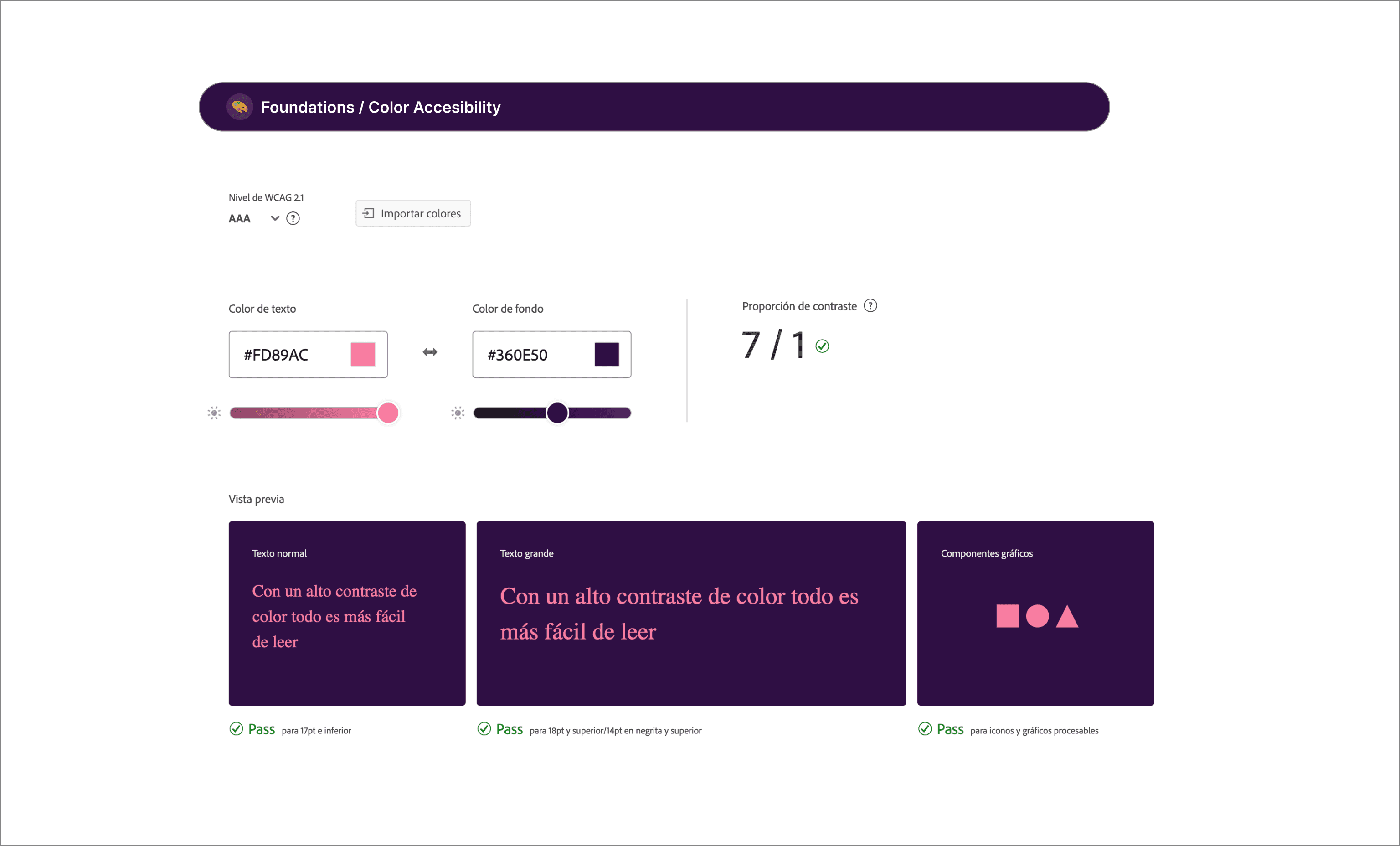
Task: Click background color brightness sun icon
Action: tap(458, 413)
